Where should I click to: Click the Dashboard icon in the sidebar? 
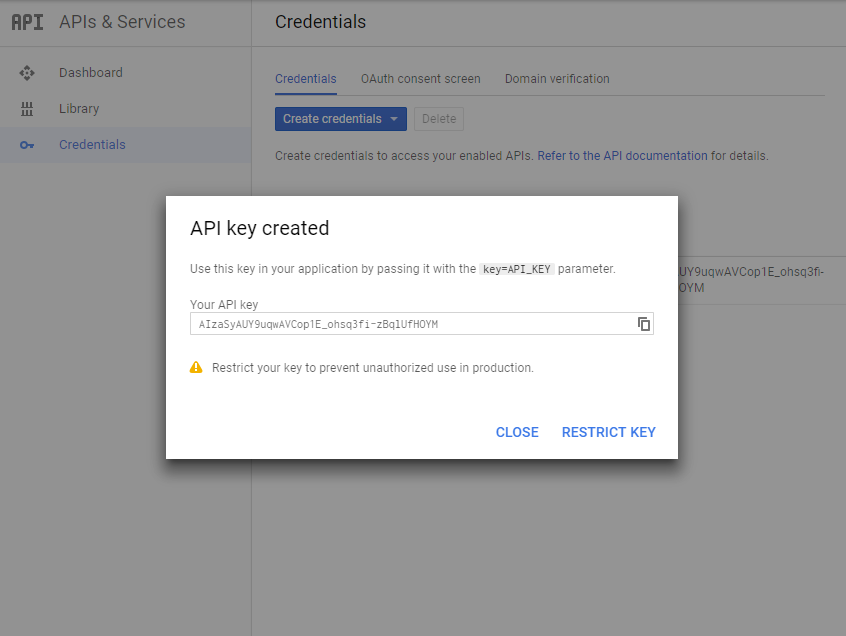click(x=27, y=73)
